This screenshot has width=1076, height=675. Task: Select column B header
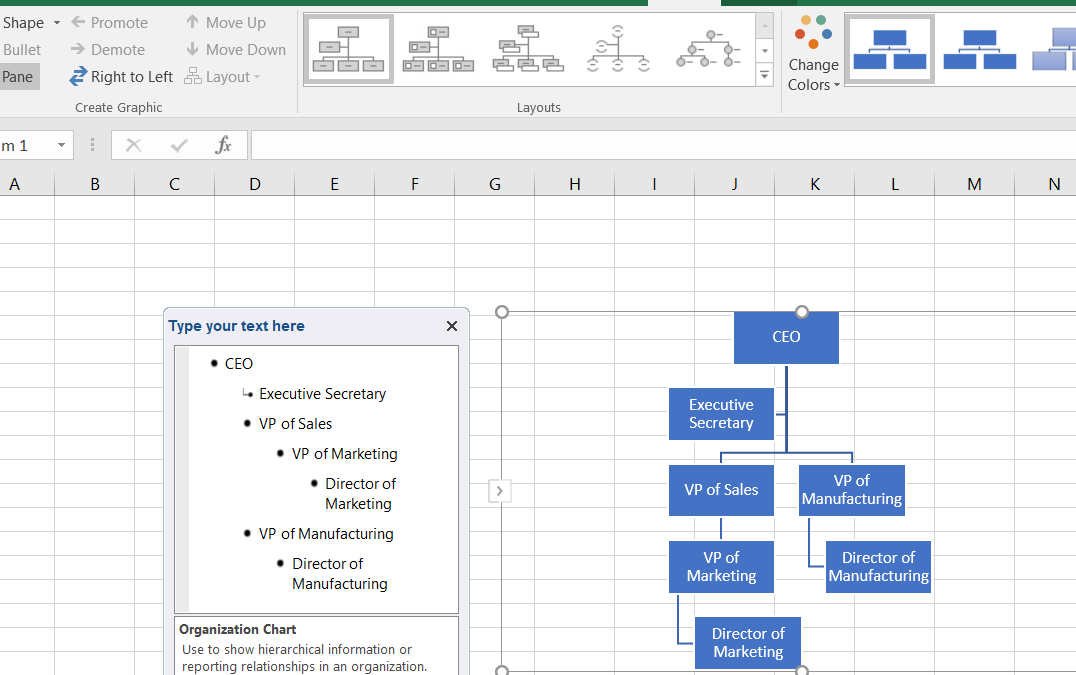pyautogui.click(x=95, y=184)
